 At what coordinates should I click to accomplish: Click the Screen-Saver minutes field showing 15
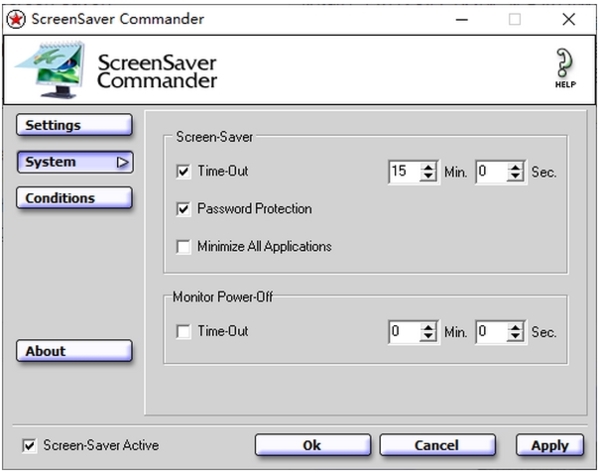pyautogui.click(x=404, y=172)
